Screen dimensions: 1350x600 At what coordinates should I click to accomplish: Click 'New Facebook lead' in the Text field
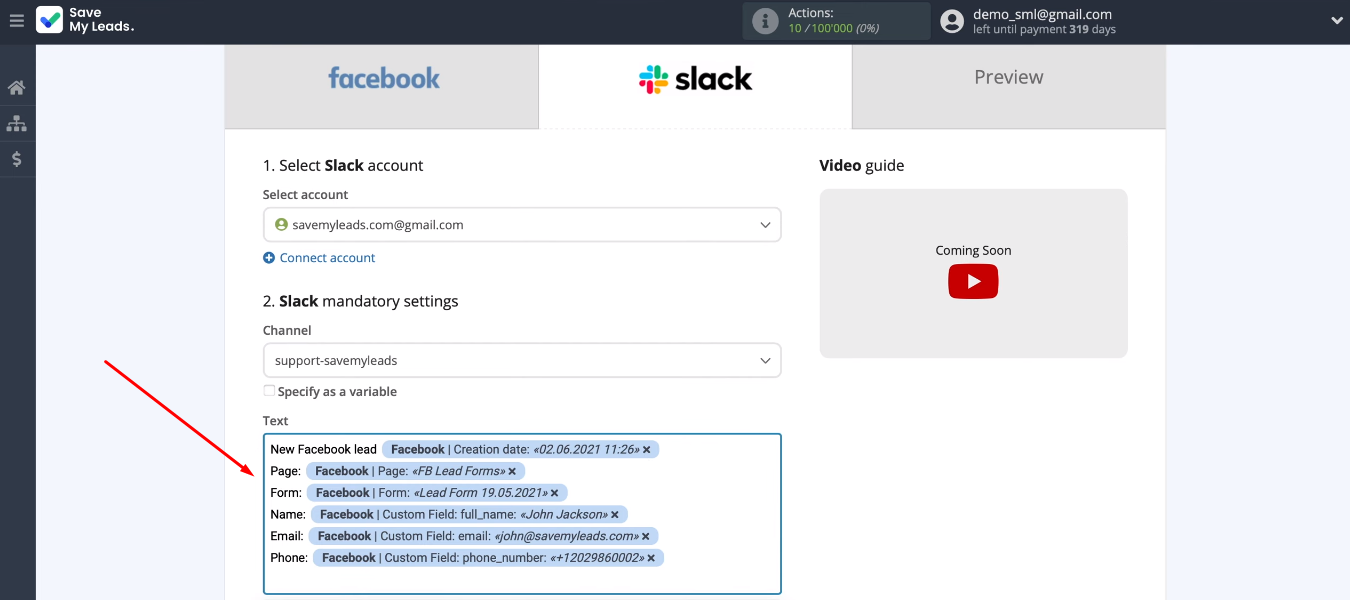coord(323,450)
